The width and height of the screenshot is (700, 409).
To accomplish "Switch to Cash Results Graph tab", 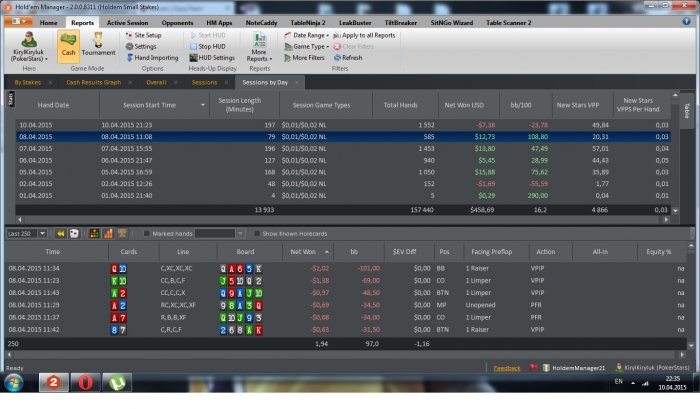I will (x=94, y=82).
